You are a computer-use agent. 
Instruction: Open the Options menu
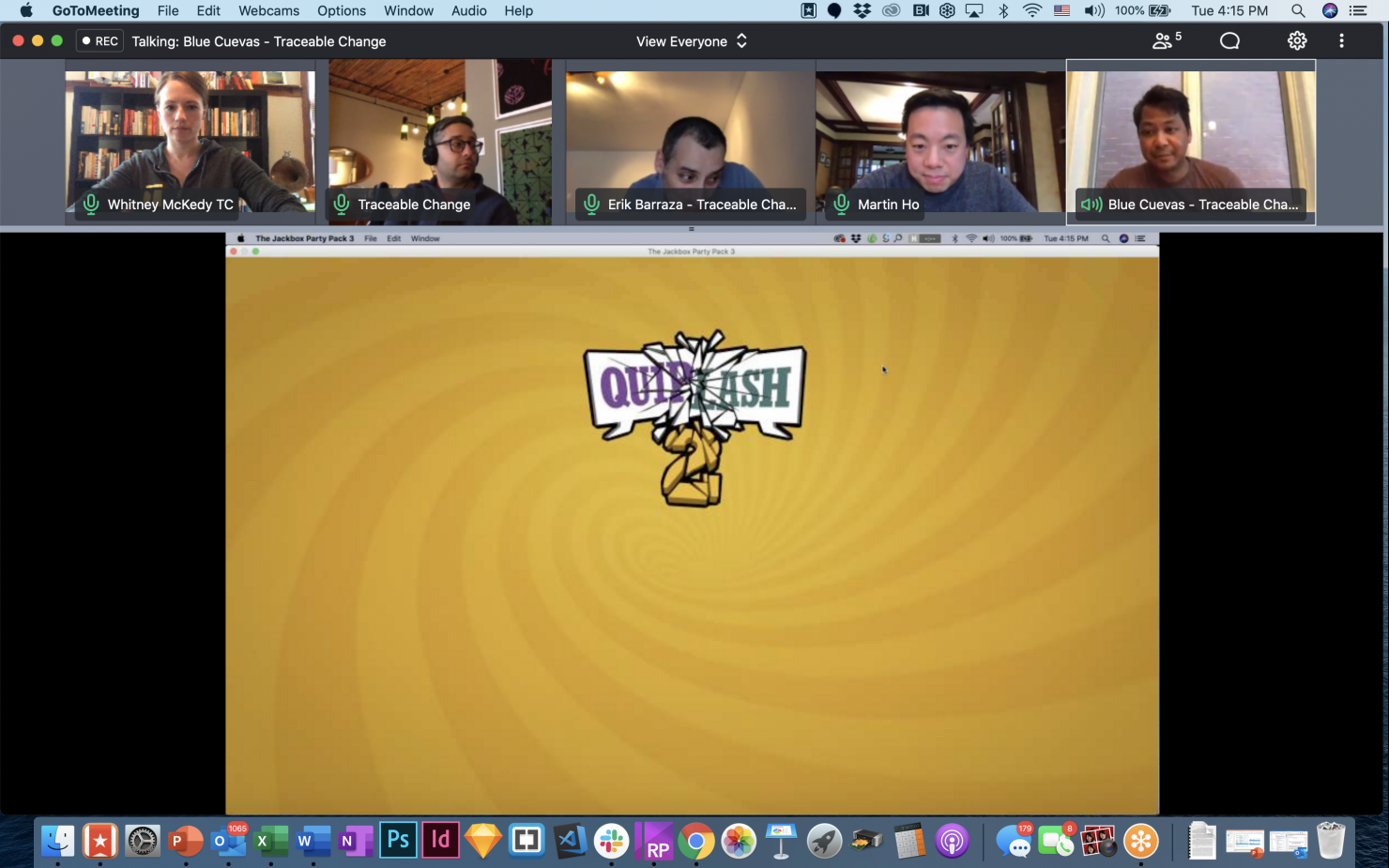[x=342, y=10]
